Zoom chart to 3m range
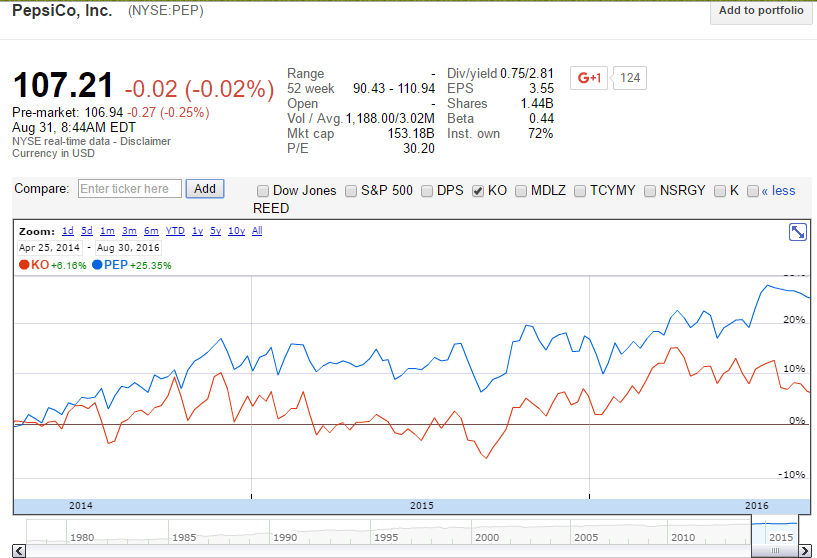Viewport: 817px width, 558px height. pyautogui.click(x=129, y=231)
